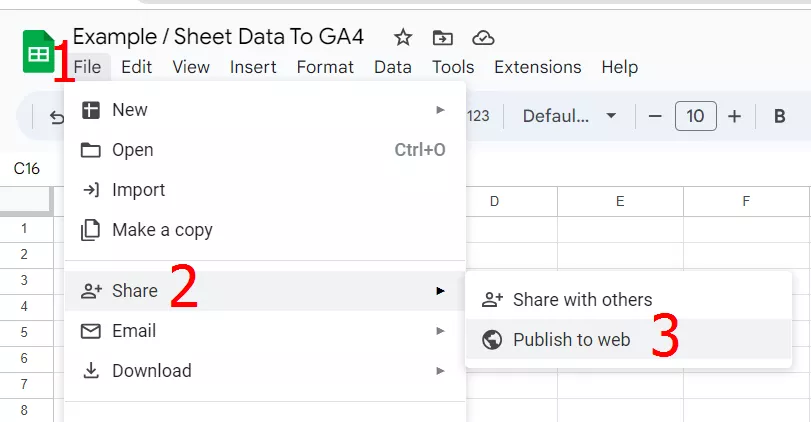
Task: Expand the Email submenu arrow
Action: coord(440,331)
